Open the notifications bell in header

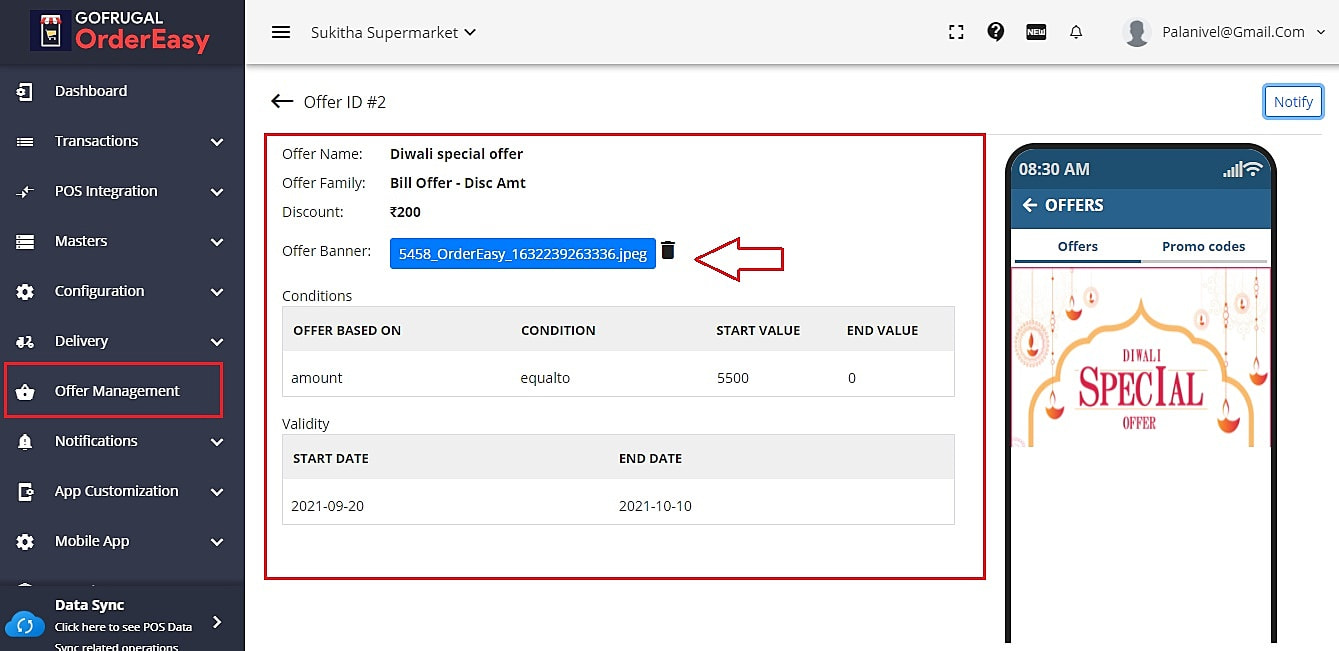click(1076, 32)
